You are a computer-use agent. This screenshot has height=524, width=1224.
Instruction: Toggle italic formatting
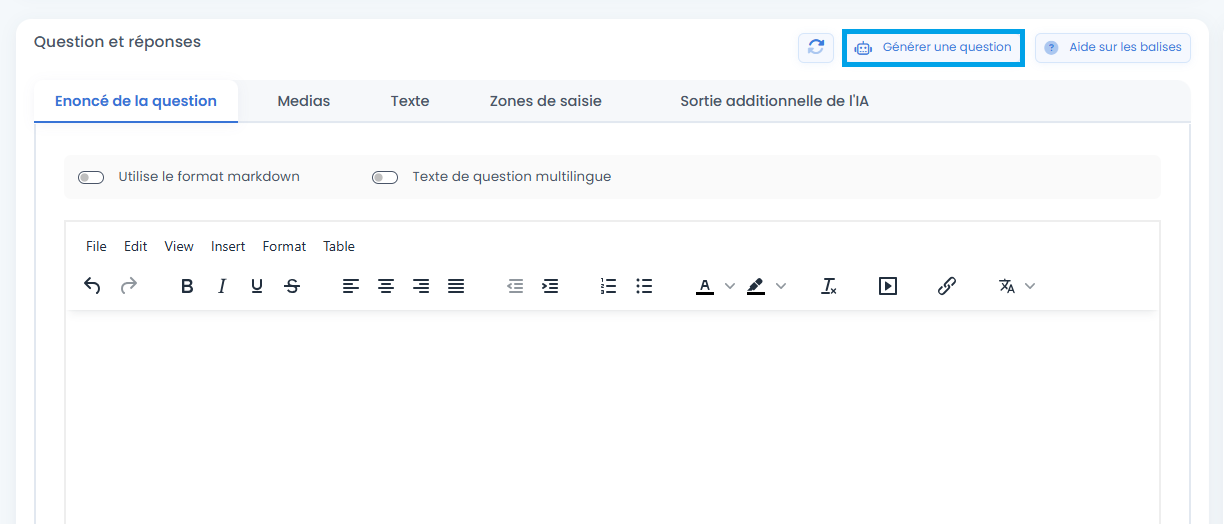[x=222, y=286]
